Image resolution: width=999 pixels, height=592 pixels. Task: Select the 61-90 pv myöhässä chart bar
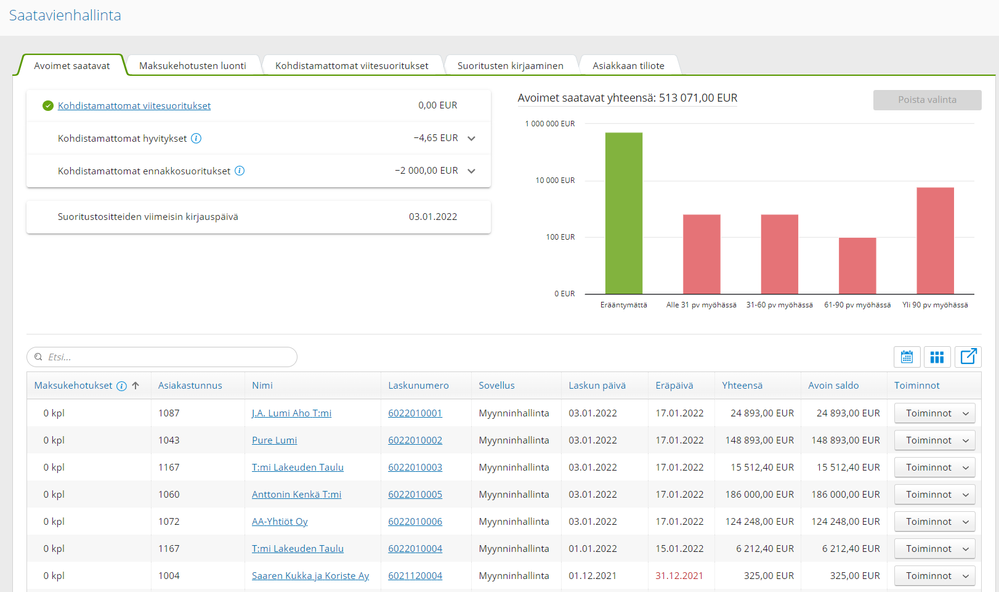pyautogui.click(x=858, y=266)
